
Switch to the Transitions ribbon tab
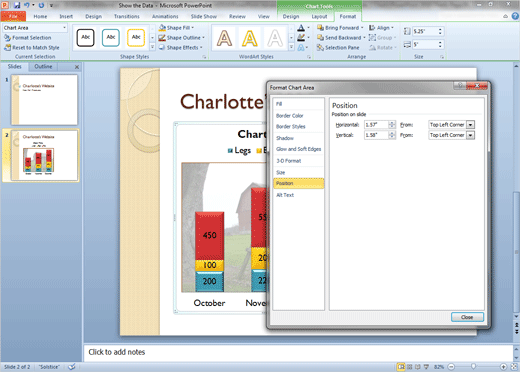127,16
